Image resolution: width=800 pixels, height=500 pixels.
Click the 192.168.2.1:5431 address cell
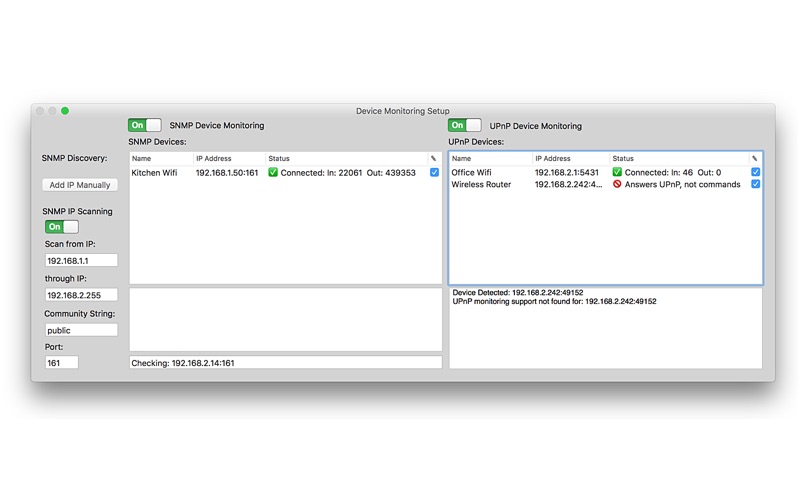pyautogui.click(x=566, y=172)
